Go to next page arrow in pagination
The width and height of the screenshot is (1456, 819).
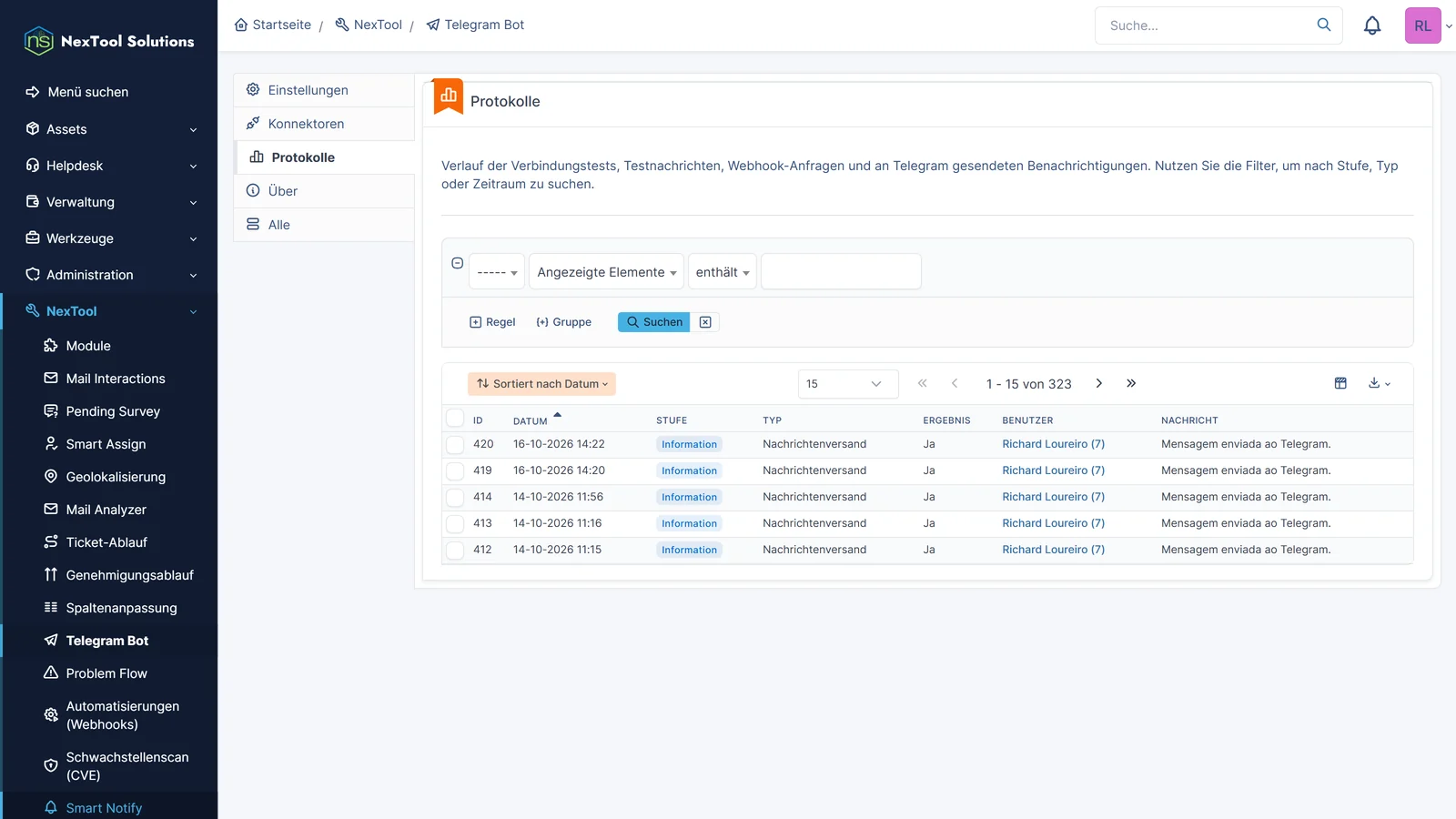coord(1099,383)
